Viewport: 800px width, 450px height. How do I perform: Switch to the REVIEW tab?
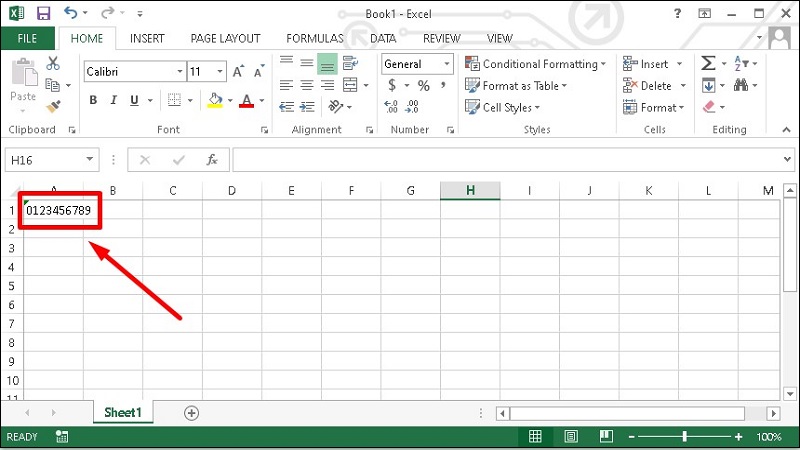click(x=442, y=39)
